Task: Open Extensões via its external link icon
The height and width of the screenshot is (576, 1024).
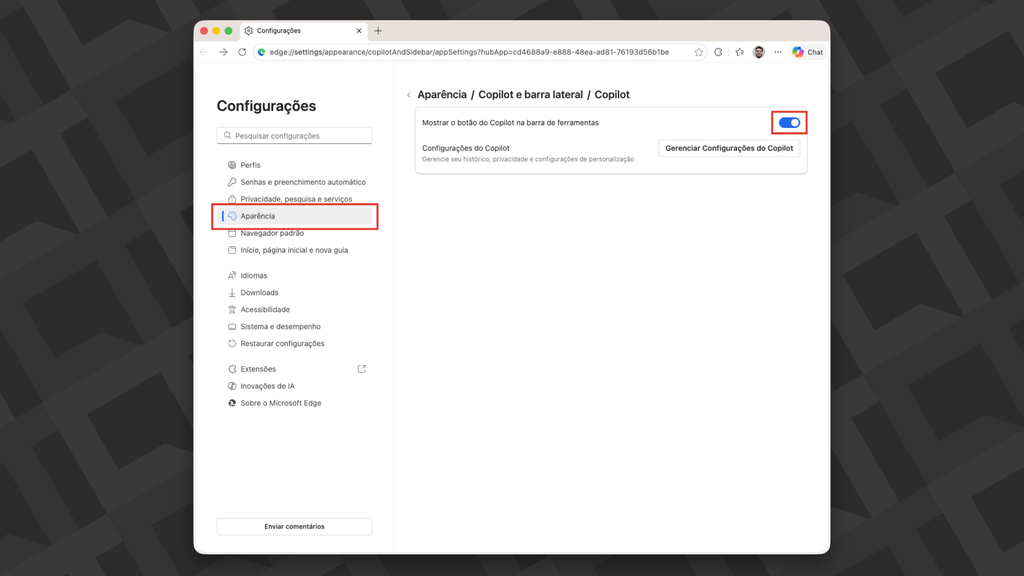Action: tap(362, 368)
